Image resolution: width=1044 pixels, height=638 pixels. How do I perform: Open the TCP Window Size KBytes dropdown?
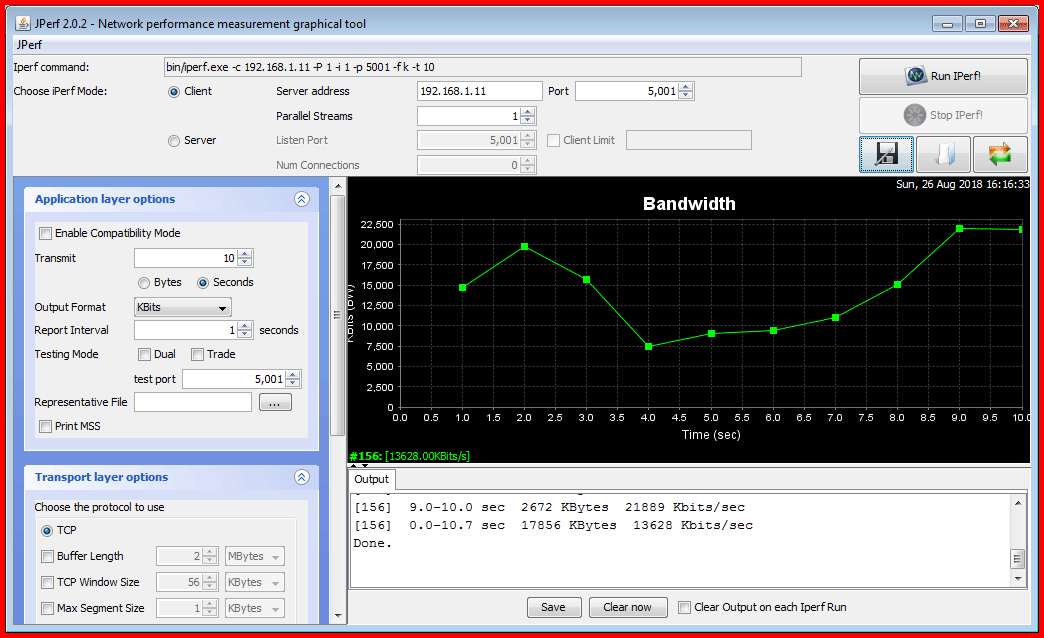[255, 582]
